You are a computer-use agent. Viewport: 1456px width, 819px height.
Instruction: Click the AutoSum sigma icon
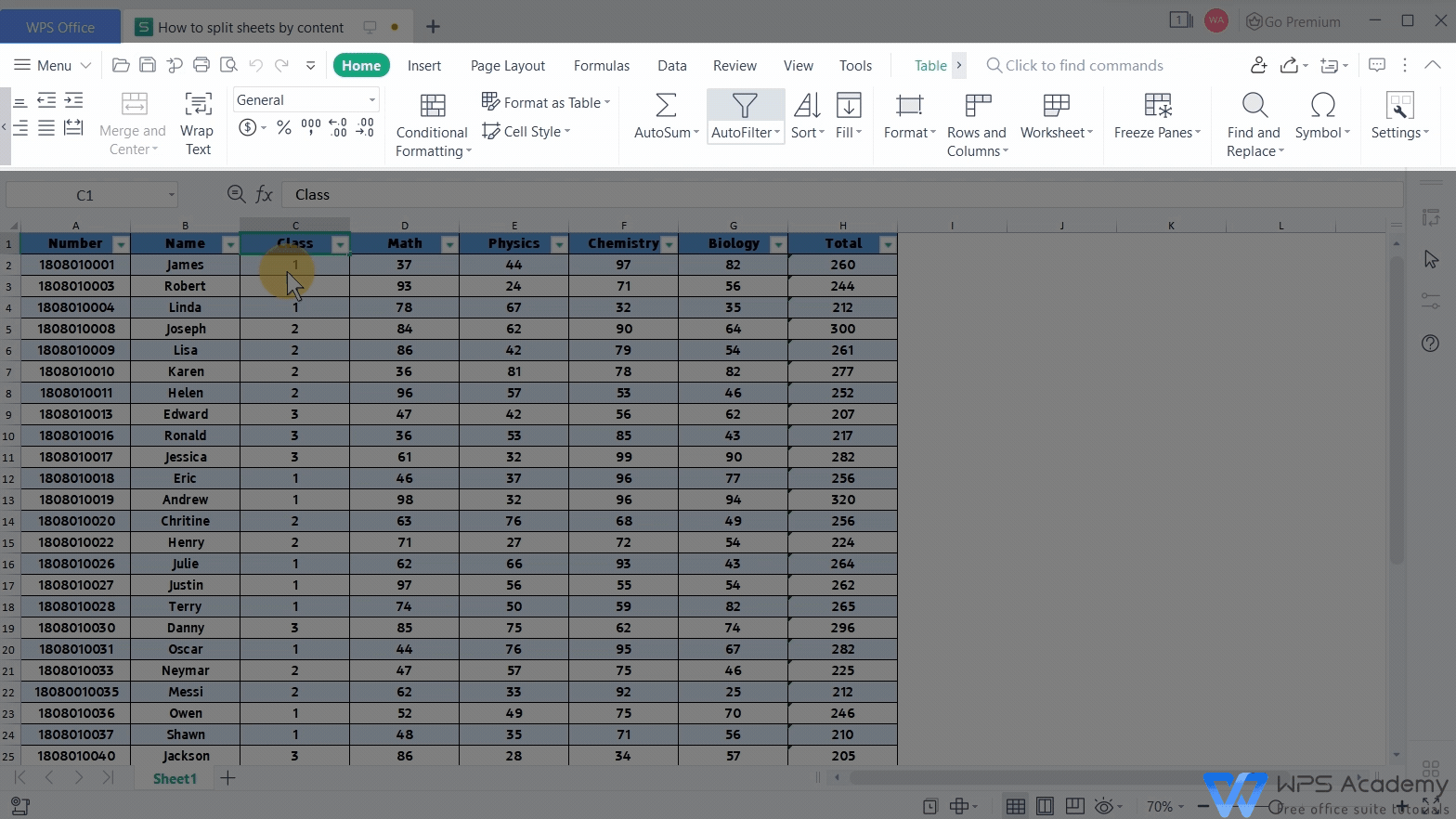(x=666, y=105)
